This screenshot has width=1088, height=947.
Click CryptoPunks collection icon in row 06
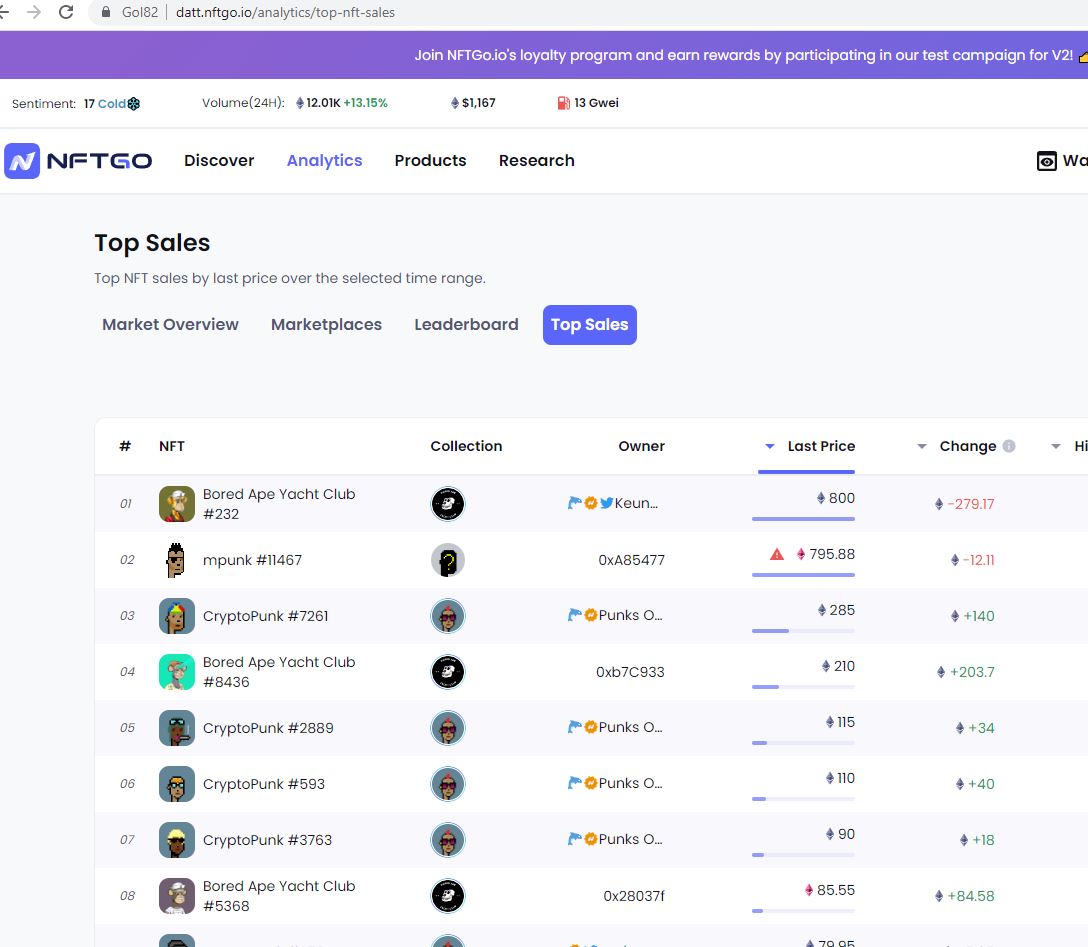(x=448, y=784)
